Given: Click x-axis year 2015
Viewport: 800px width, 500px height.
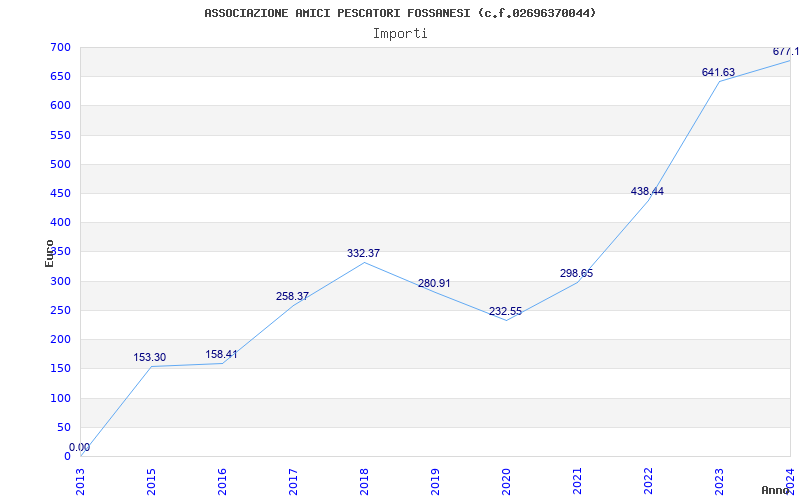Looking at the screenshot, I should coord(152,482).
